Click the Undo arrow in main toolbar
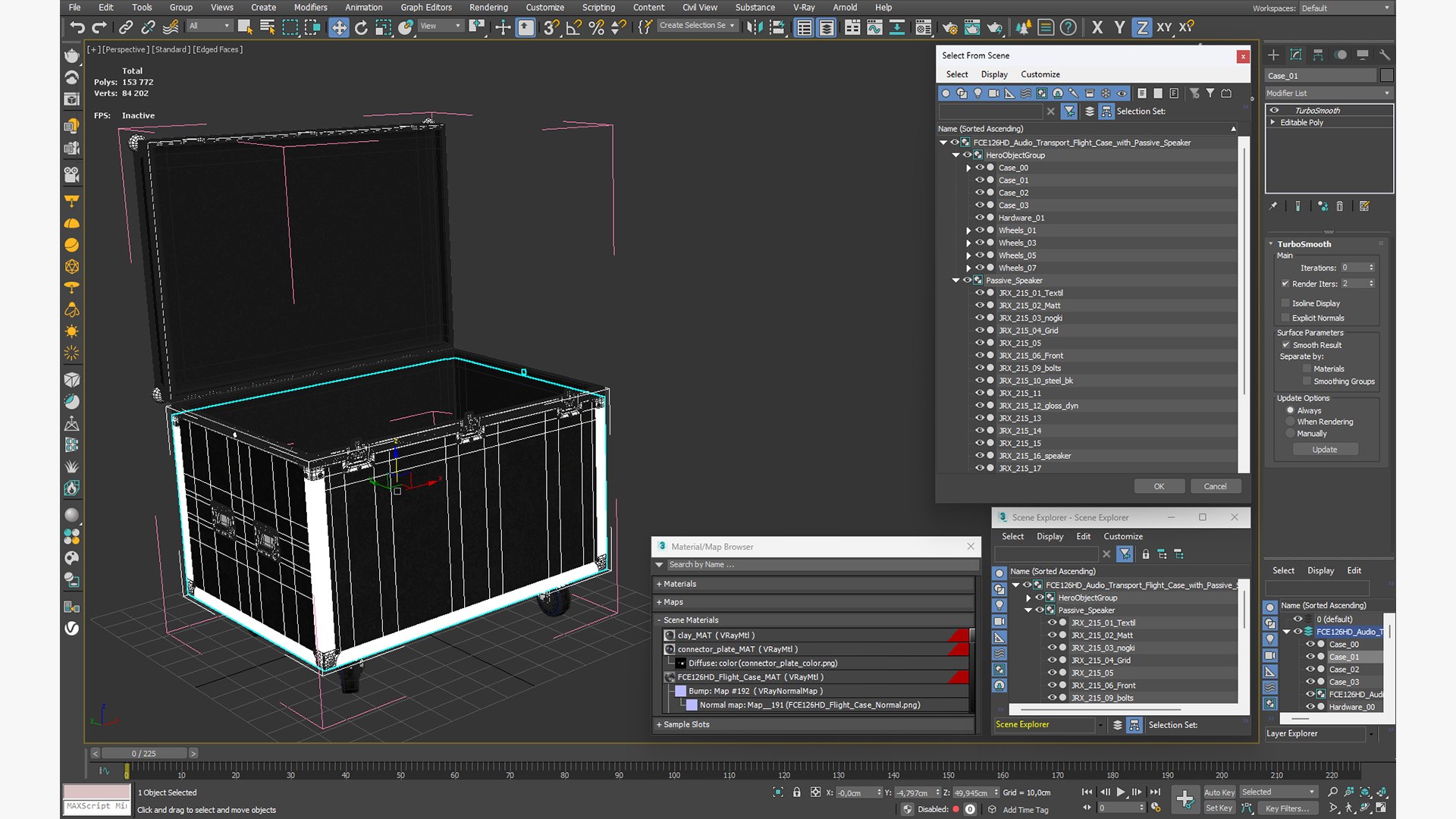1456x819 pixels. [x=77, y=27]
